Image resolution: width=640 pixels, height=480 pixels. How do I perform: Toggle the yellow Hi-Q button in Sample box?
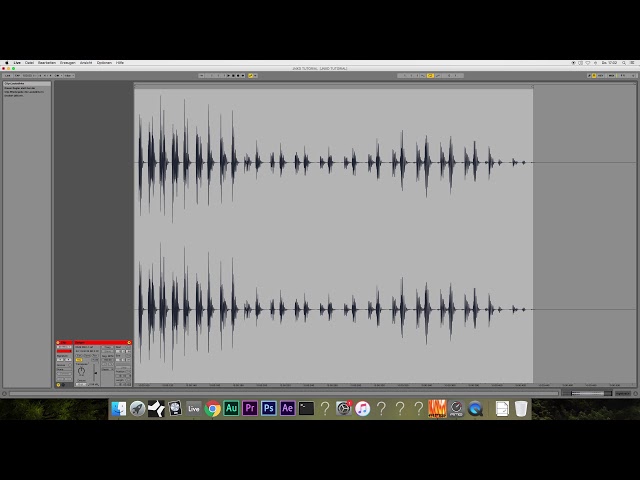[79, 360]
